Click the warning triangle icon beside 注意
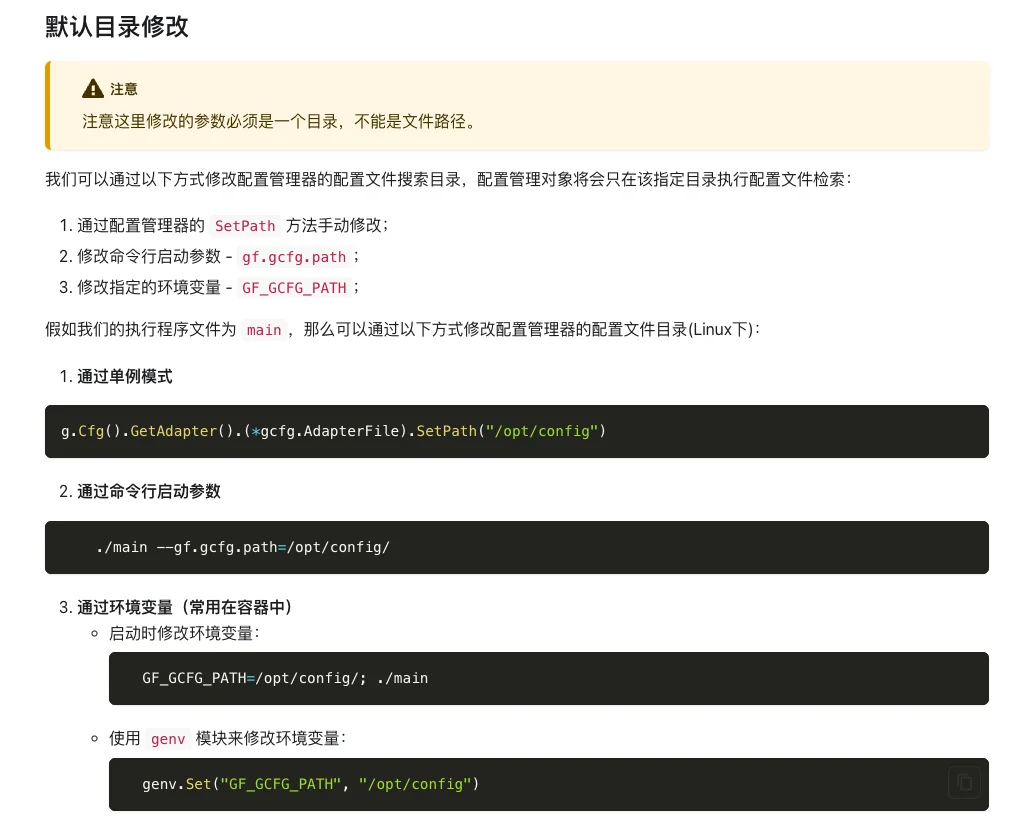 tap(93, 89)
